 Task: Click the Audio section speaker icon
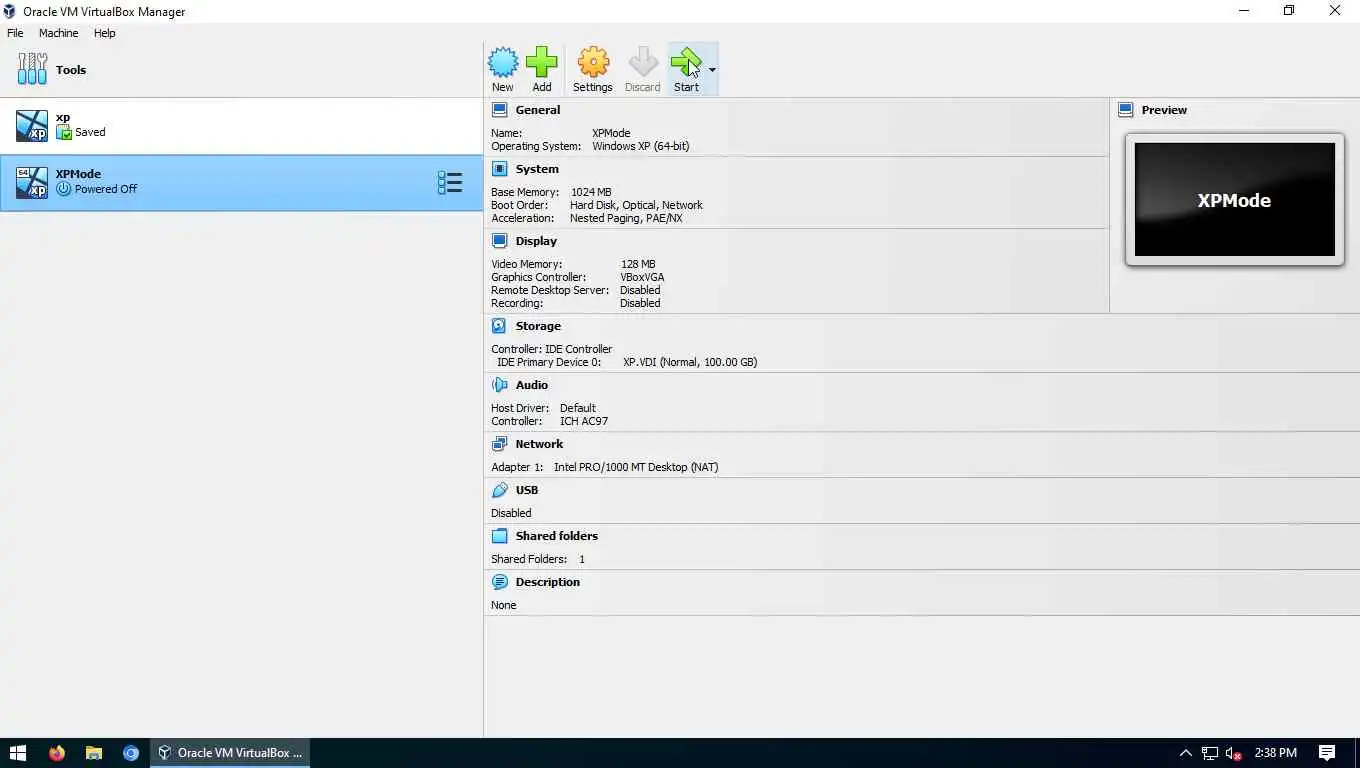pos(500,385)
